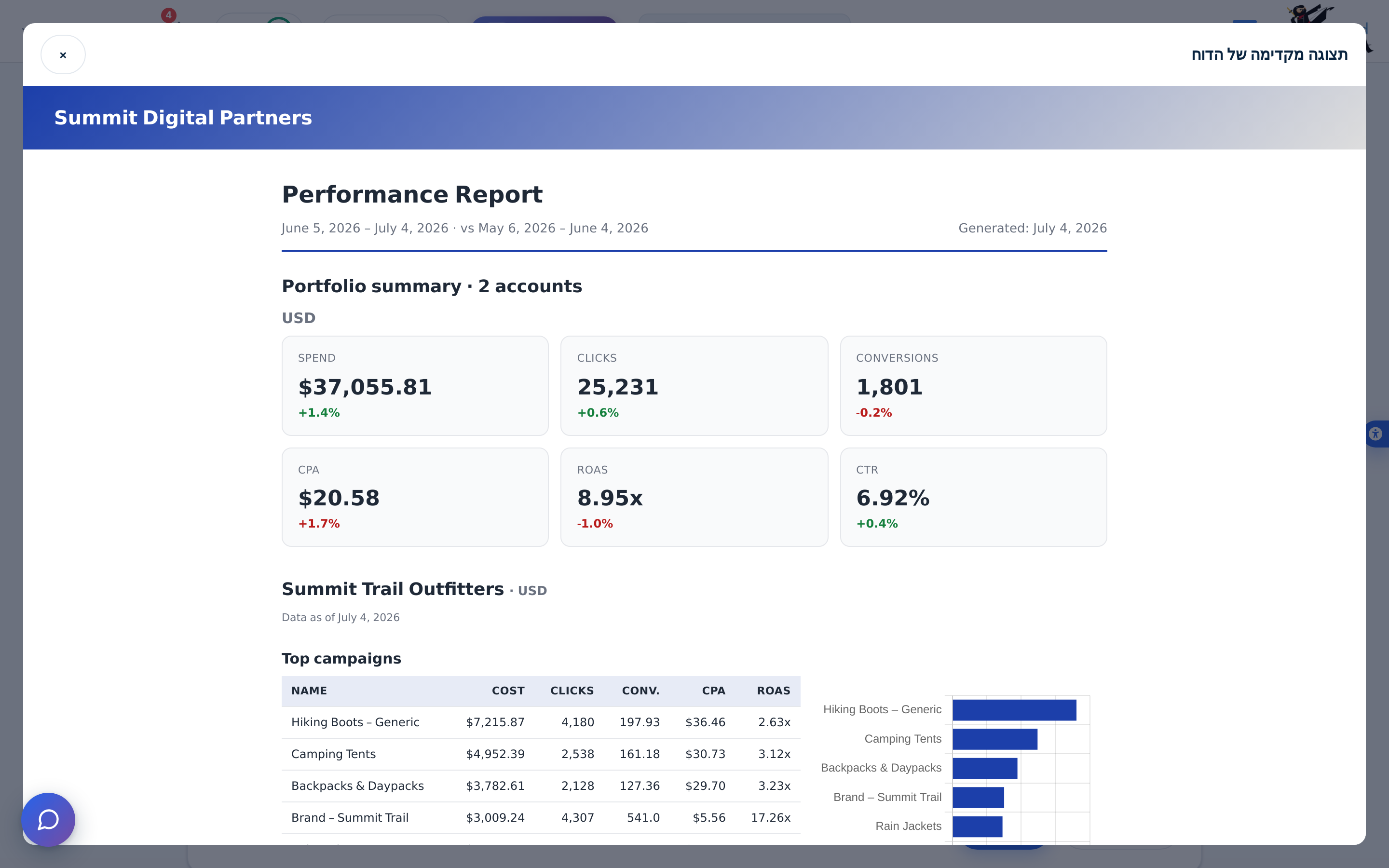The height and width of the screenshot is (868, 1389).
Task: Click the Camping Tents chart bar
Action: point(994,739)
